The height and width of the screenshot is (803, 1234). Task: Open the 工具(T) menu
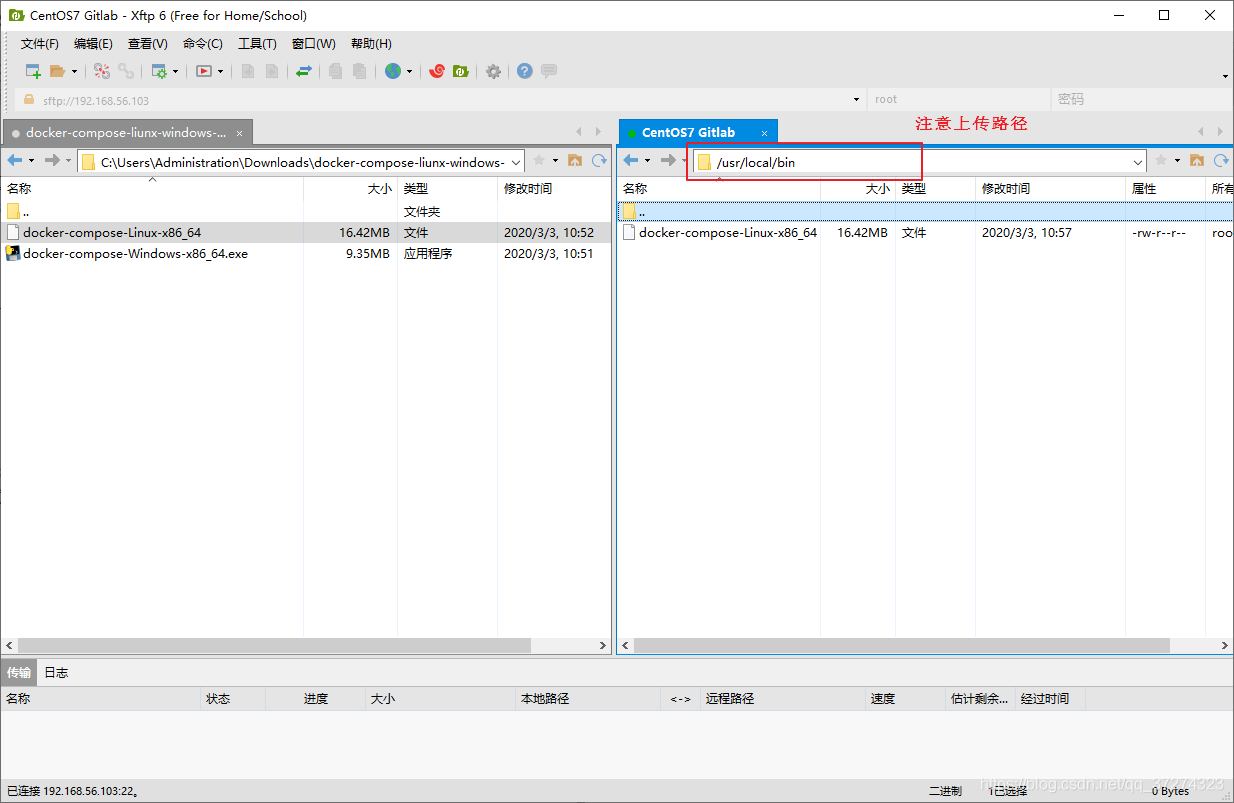[x=257, y=44]
